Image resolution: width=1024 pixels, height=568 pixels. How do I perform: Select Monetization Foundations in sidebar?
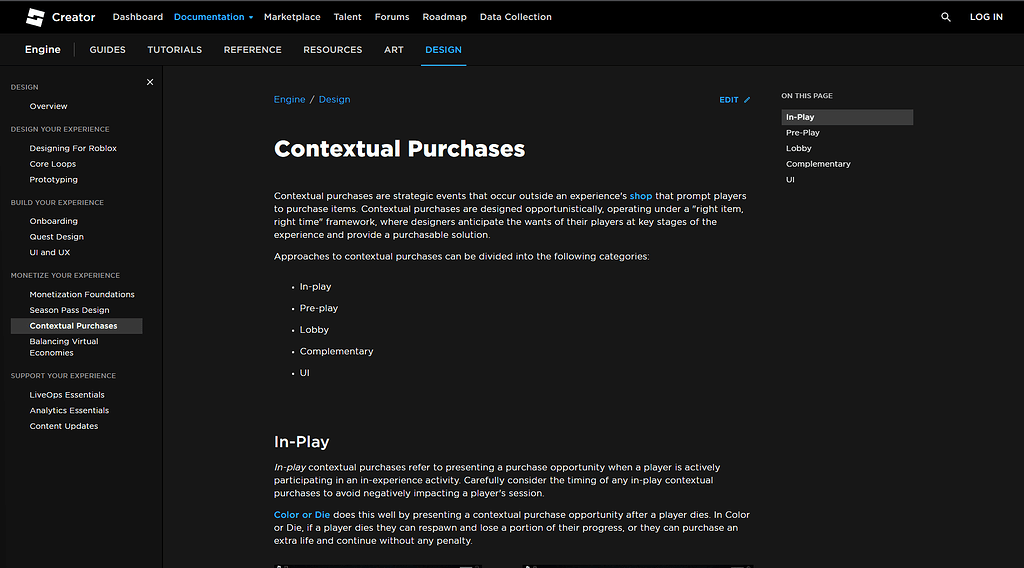(x=82, y=294)
